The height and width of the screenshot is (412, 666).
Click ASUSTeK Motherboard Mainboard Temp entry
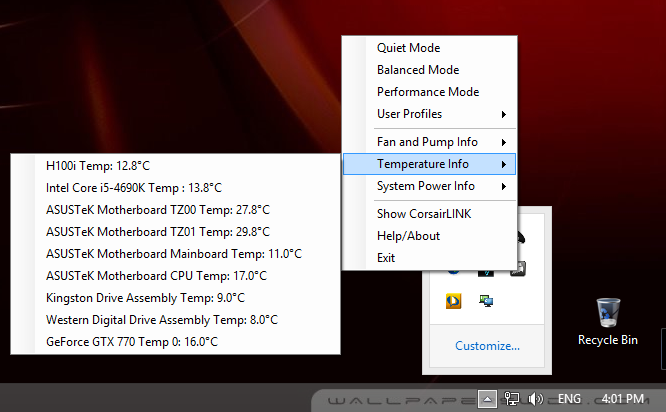(x=175, y=254)
